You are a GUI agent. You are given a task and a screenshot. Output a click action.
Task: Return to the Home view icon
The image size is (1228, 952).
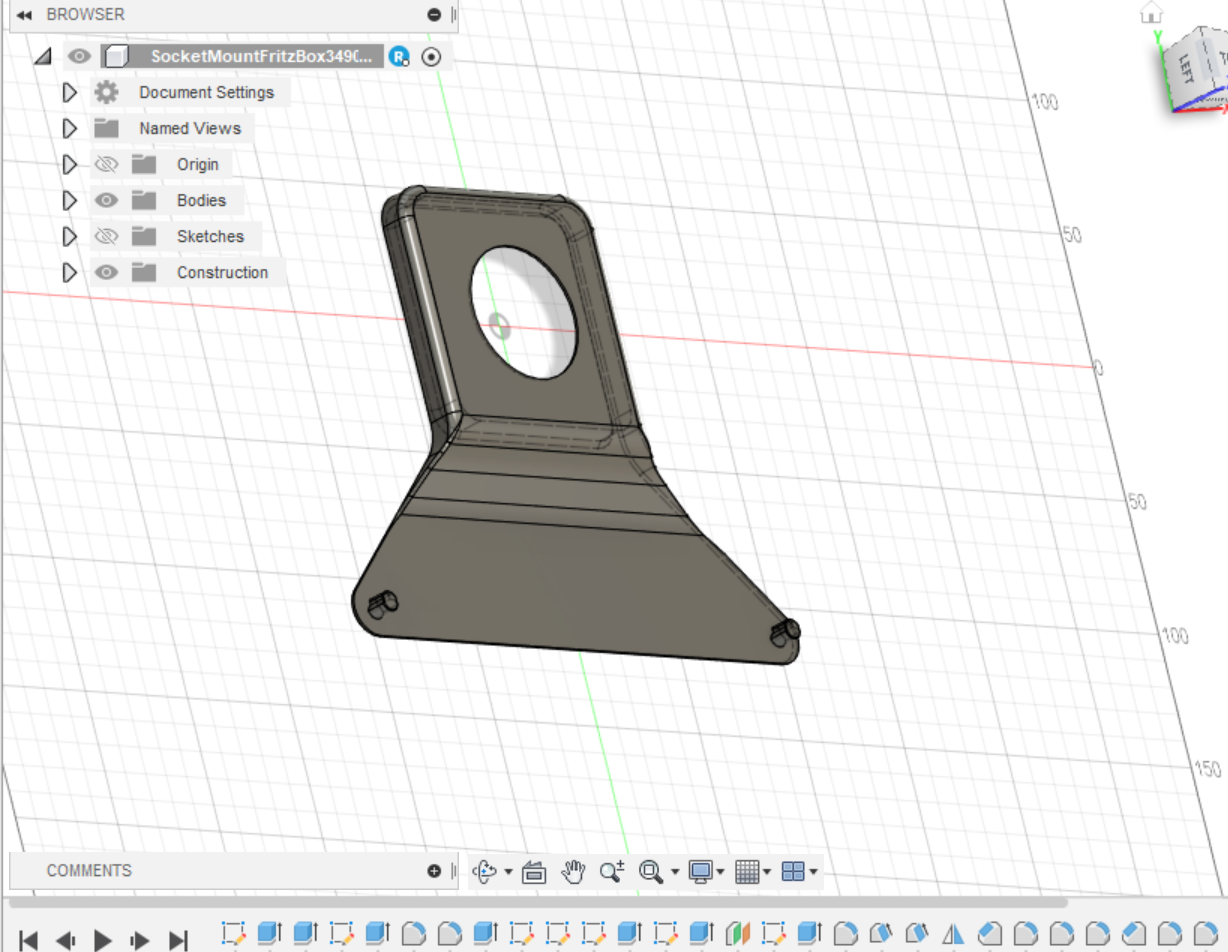[1152, 12]
